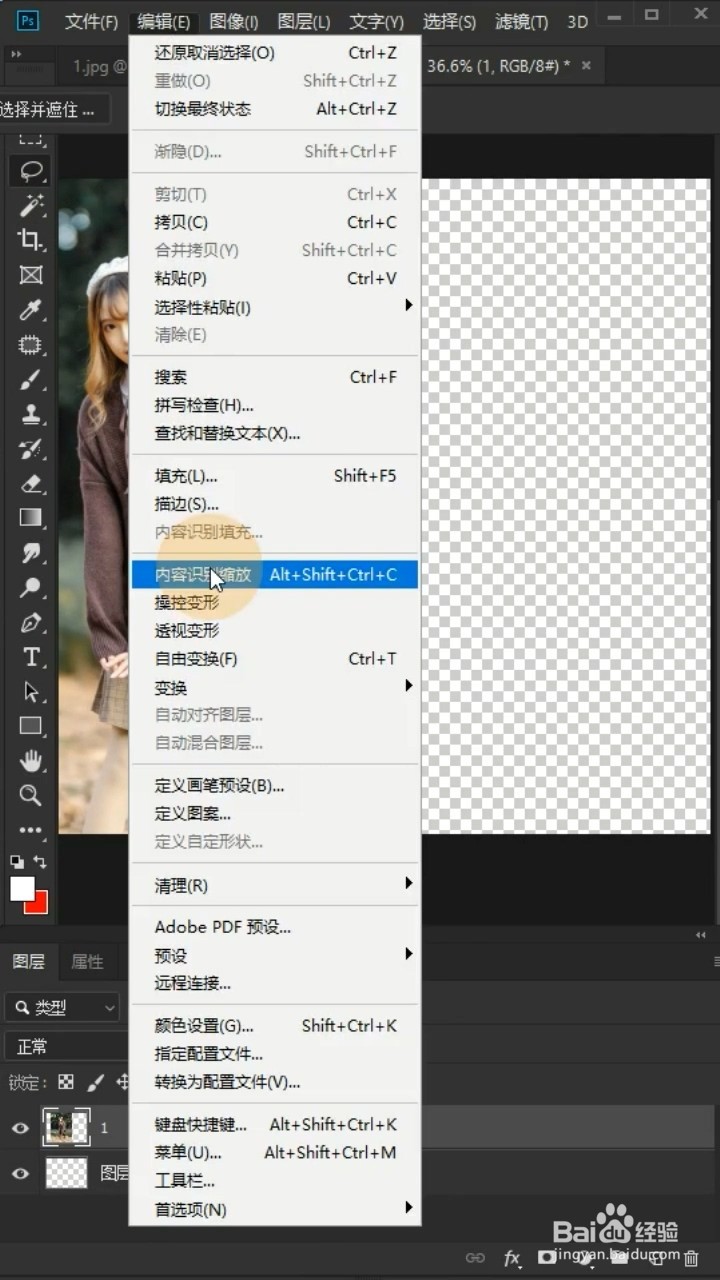Switch to the 属性 panel tab
The width and height of the screenshot is (720, 1280).
[87, 962]
